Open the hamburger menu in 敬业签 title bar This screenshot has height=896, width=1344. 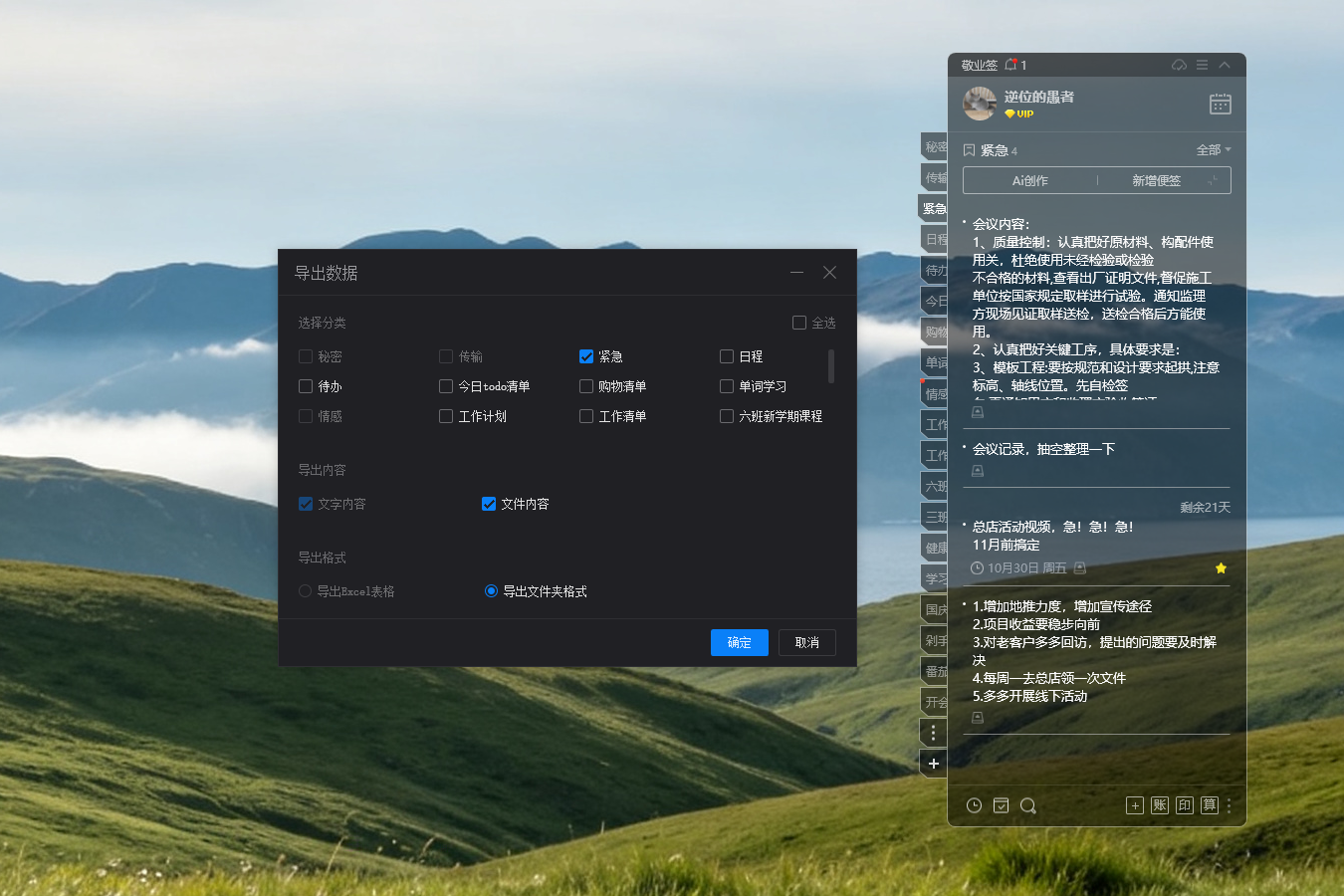1202,65
